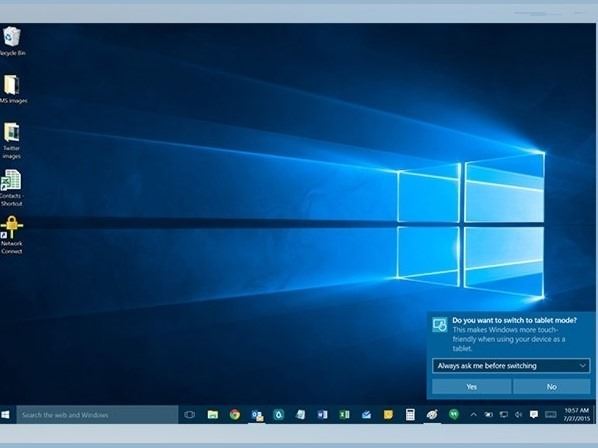Open Sticky Notes from the taskbar
The image size is (598, 448).
click(388, 414)
